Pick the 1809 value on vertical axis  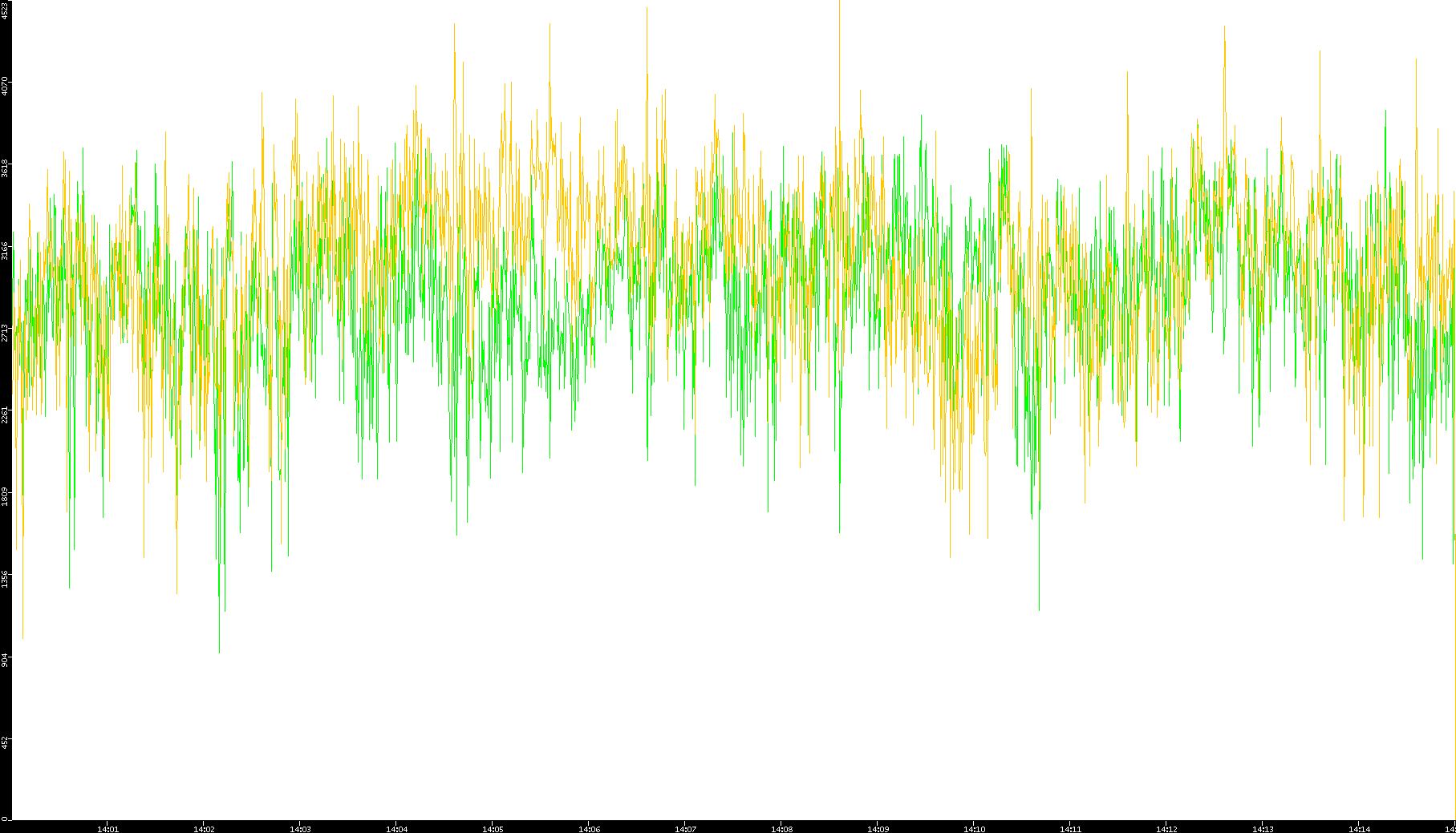click(5, 495)
